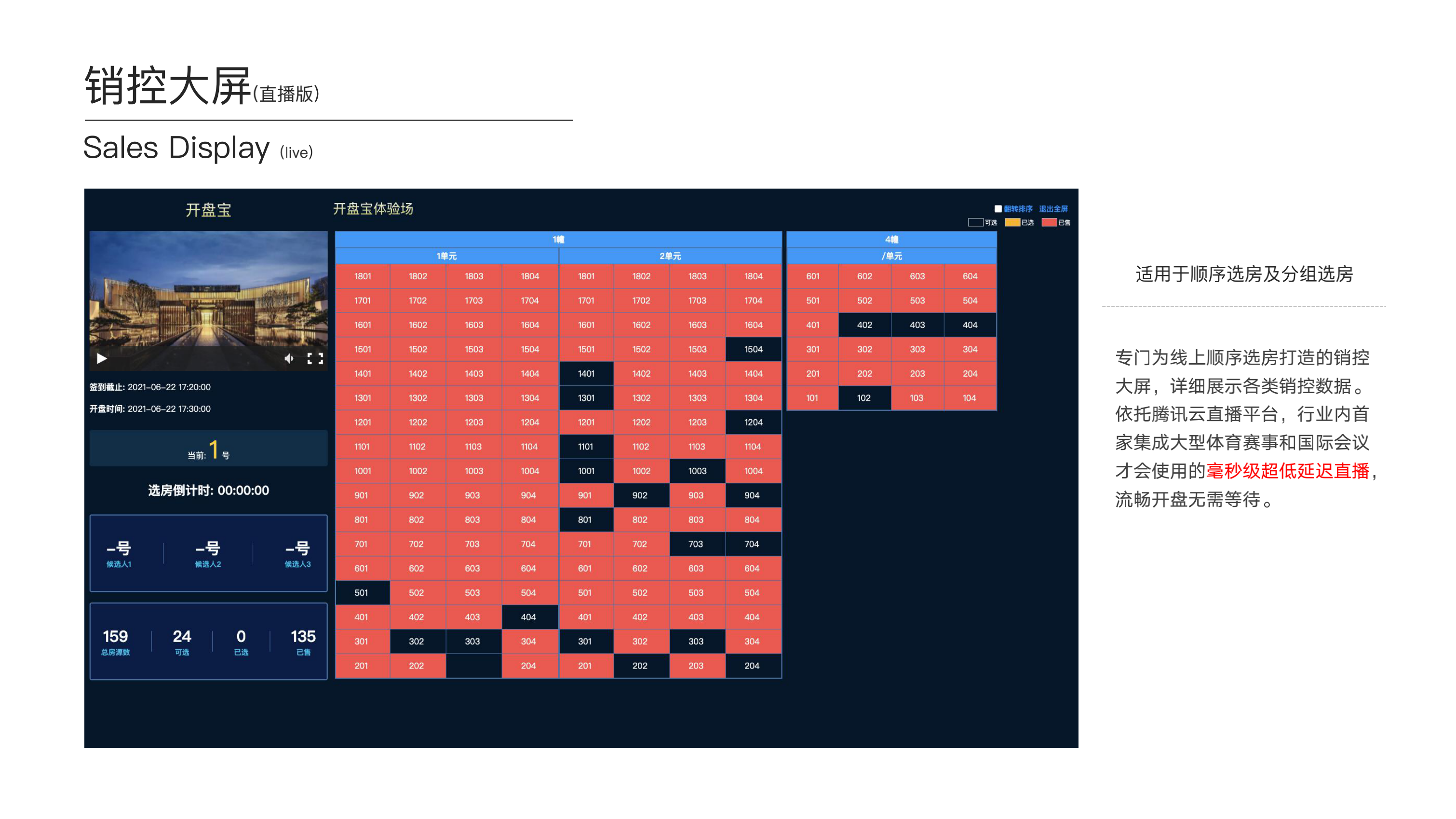
Task: Click the 候选人2 candidate slot
Action: pos(208,553)
